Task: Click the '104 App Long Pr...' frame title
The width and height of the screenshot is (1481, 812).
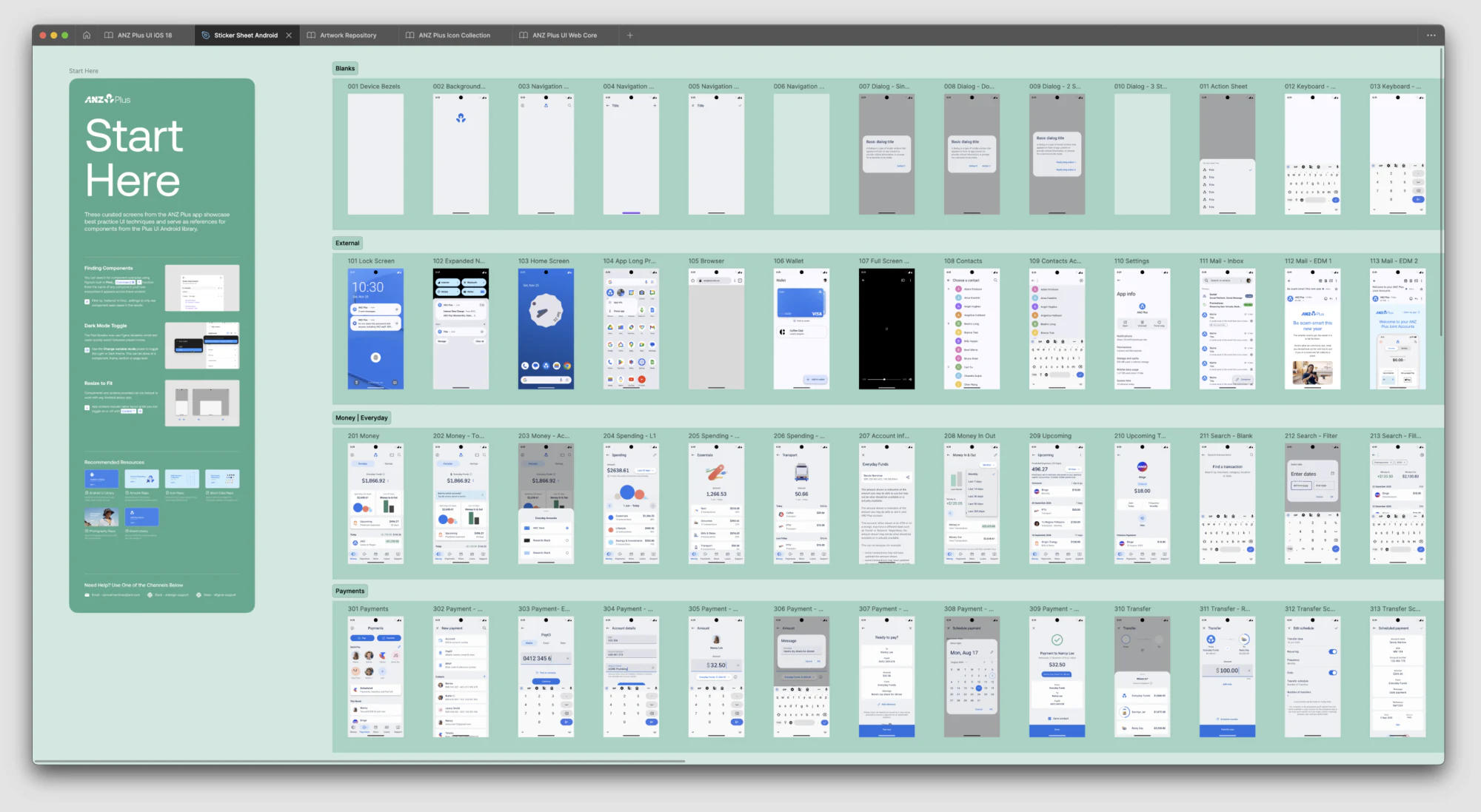Action: tap(629, 261)
